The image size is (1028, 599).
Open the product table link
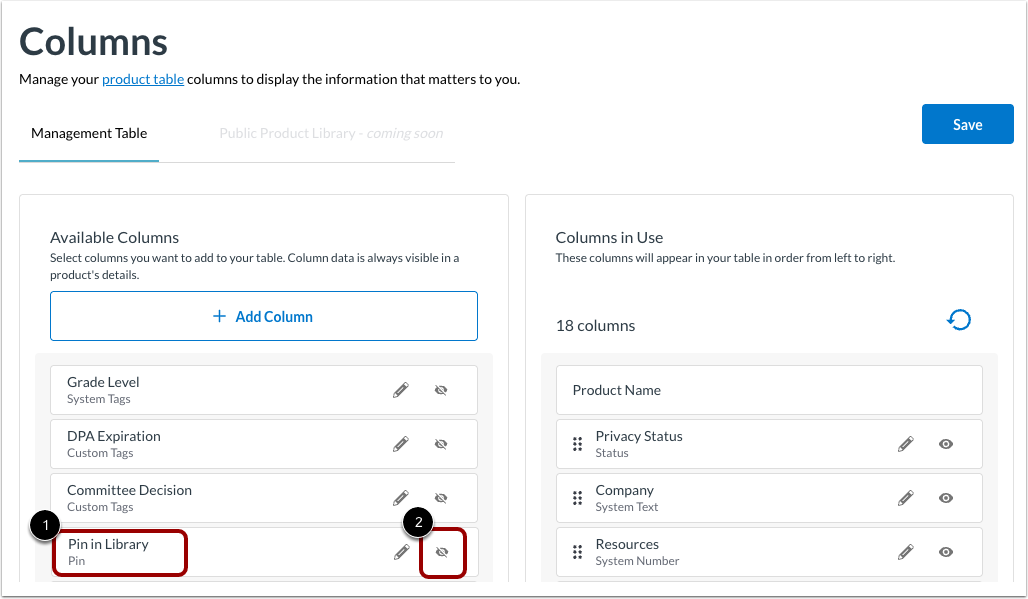click(x=142, y=79)
